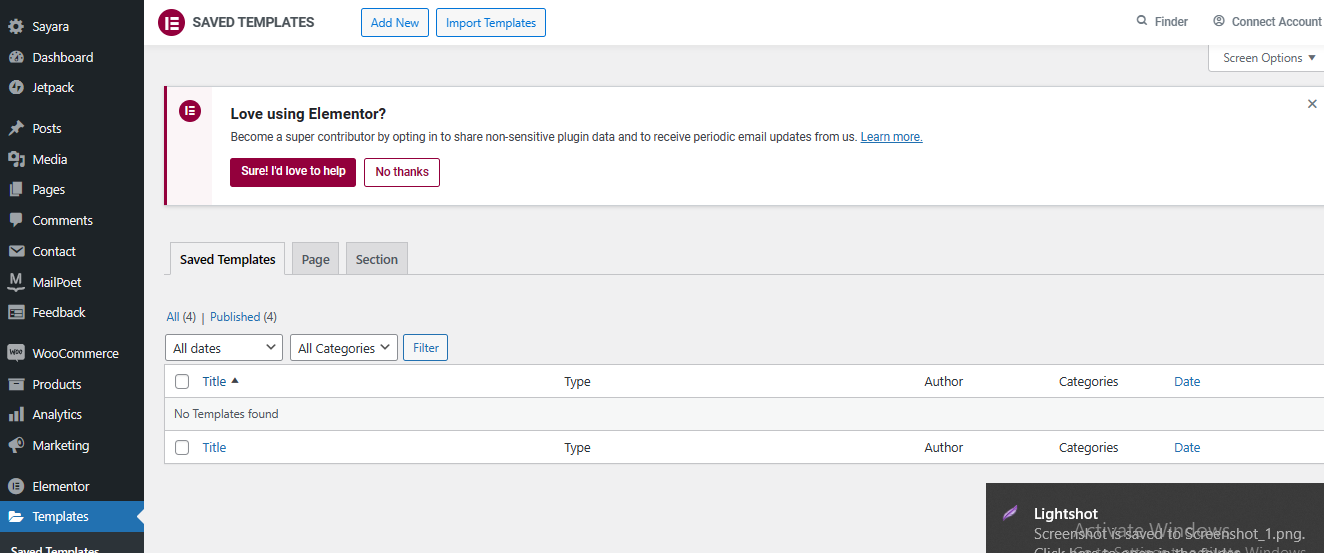Click the Contact envelope icon
This screenshot has height=553, width=1324.
coord(16,251)
